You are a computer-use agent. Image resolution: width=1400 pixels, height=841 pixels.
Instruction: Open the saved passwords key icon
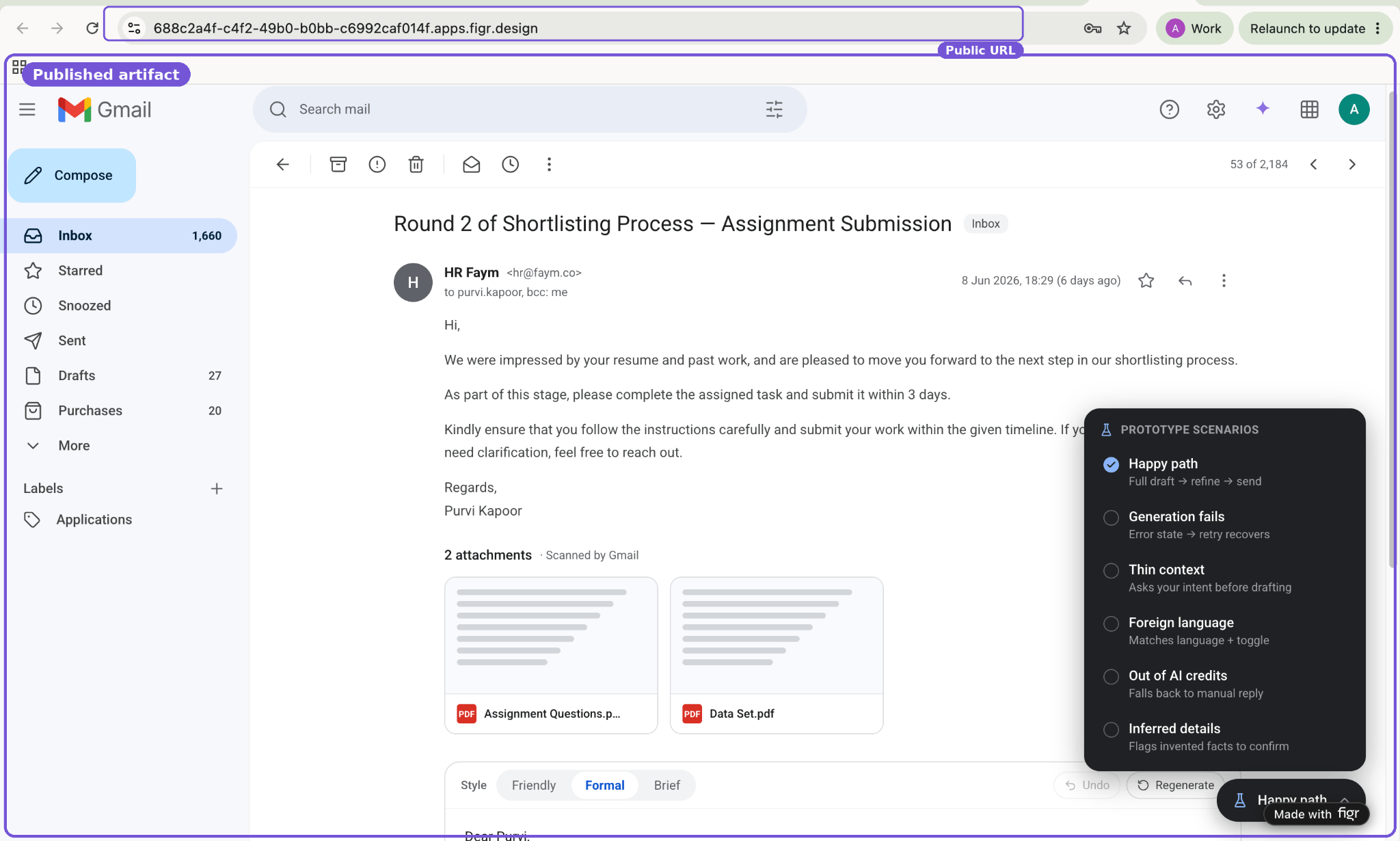pyautogui.click(x=1092, y=28)
